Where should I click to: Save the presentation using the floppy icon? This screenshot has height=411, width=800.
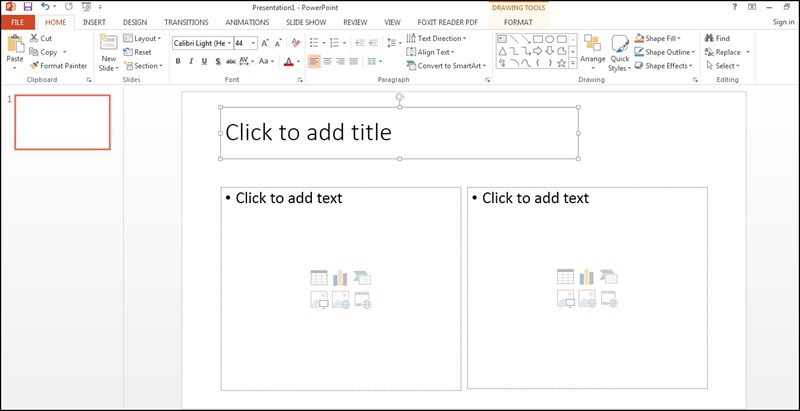point(27,7)
